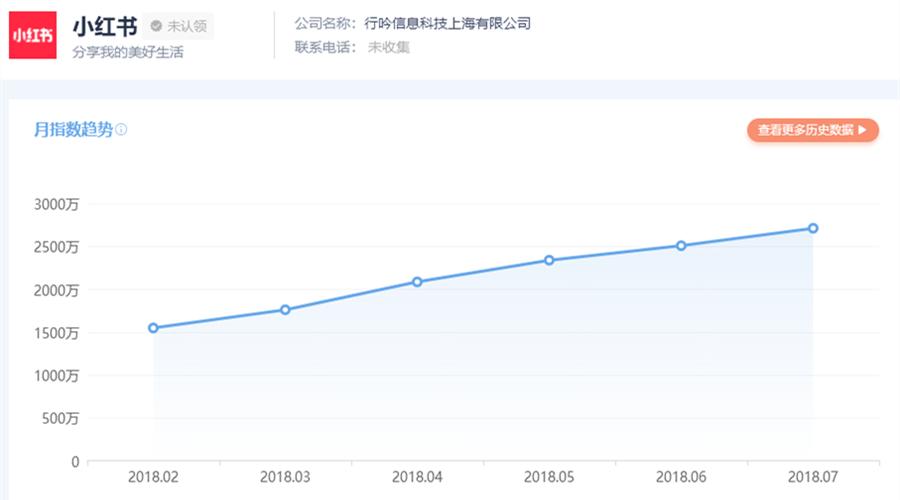900x500 pixels.
Task: Click the 2018.03 x-axis label
Action: coord(285,477)
